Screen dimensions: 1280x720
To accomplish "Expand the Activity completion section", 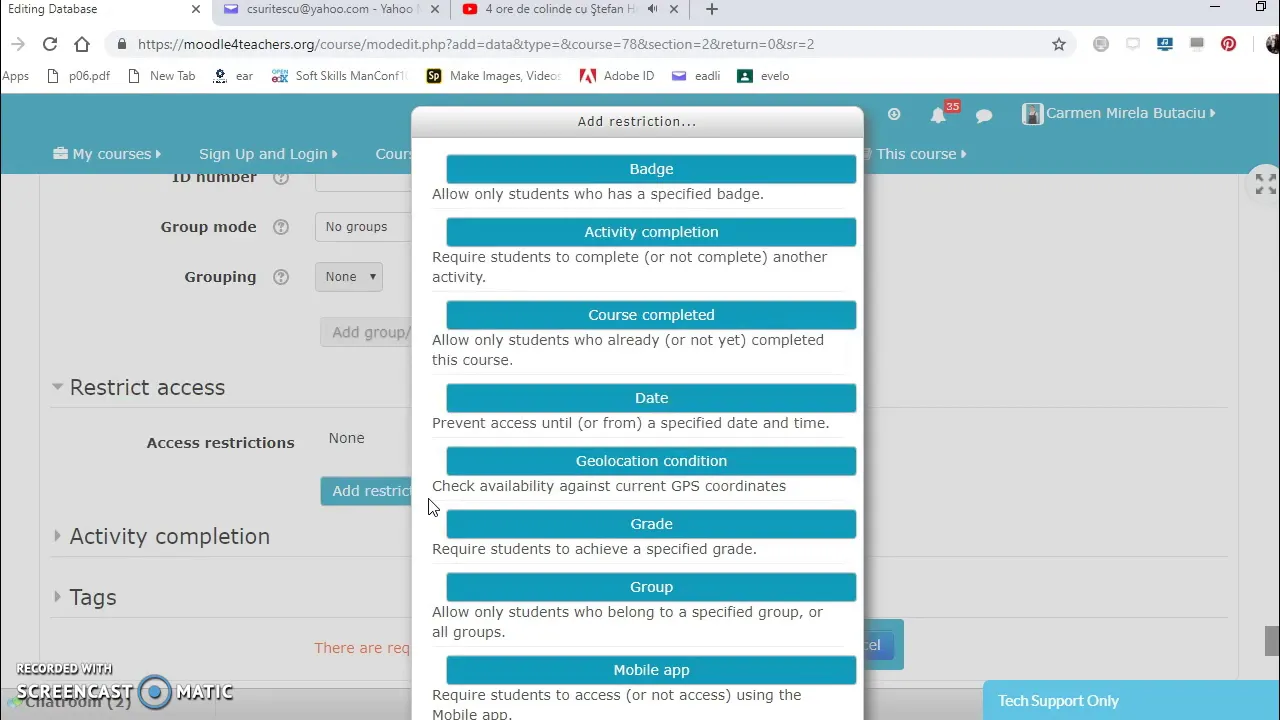I will 160,537.
